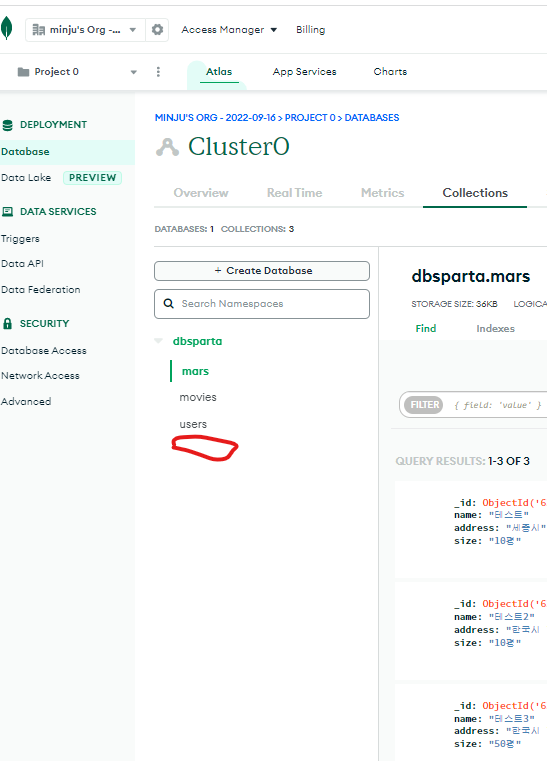
Task: Click the SECURITY lock icon
Action: tap(7, 324)
